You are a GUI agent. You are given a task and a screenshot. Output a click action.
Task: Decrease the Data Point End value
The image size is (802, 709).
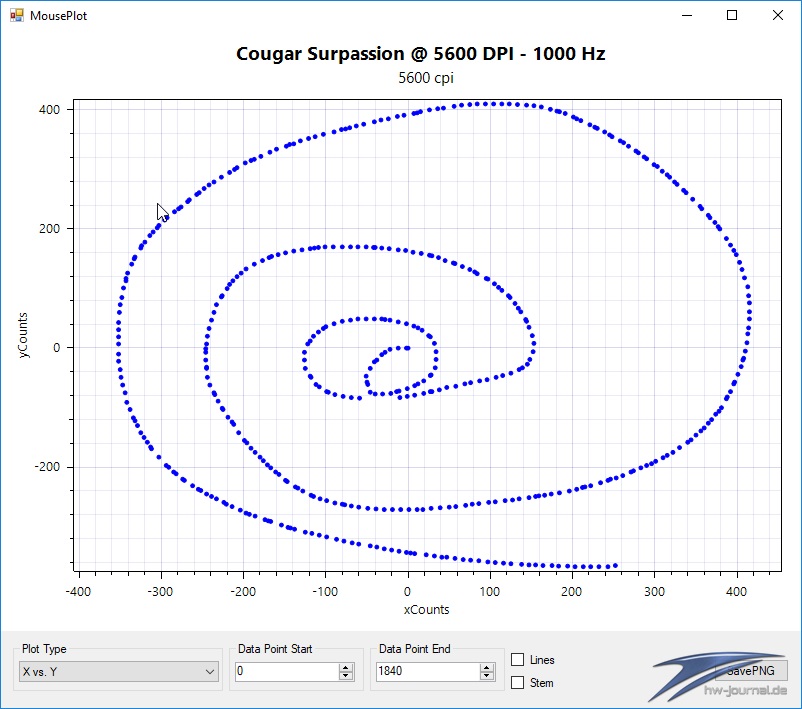(487, 676)
